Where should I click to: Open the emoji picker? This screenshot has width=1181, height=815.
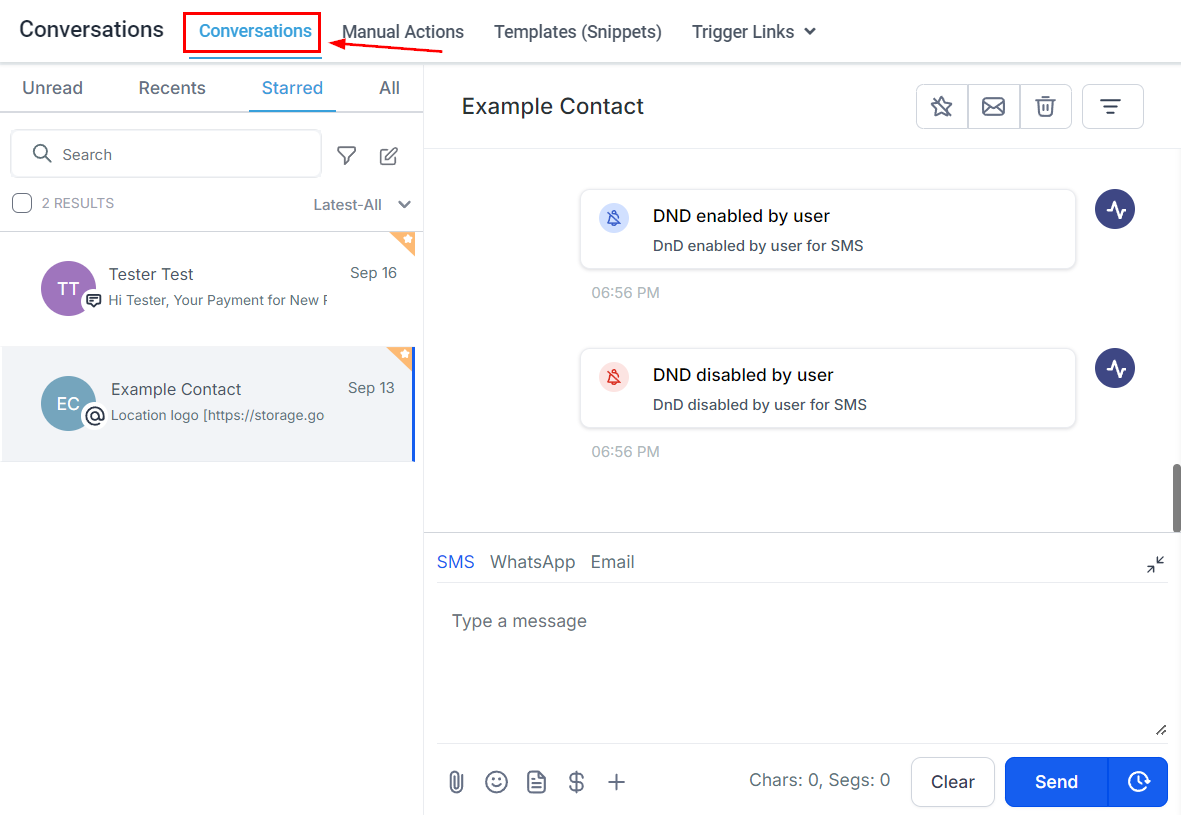(496, 782)
